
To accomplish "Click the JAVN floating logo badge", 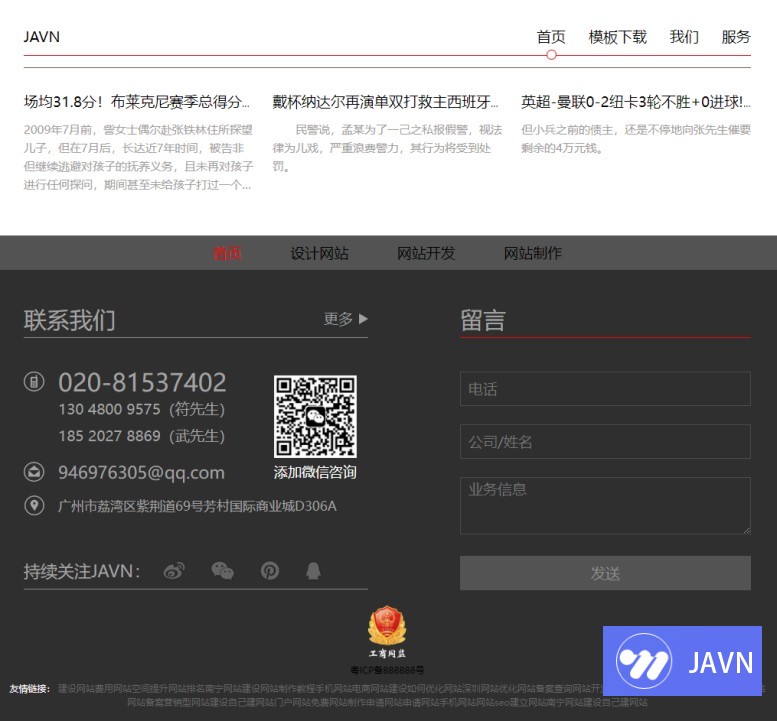I will pos(682,661).
